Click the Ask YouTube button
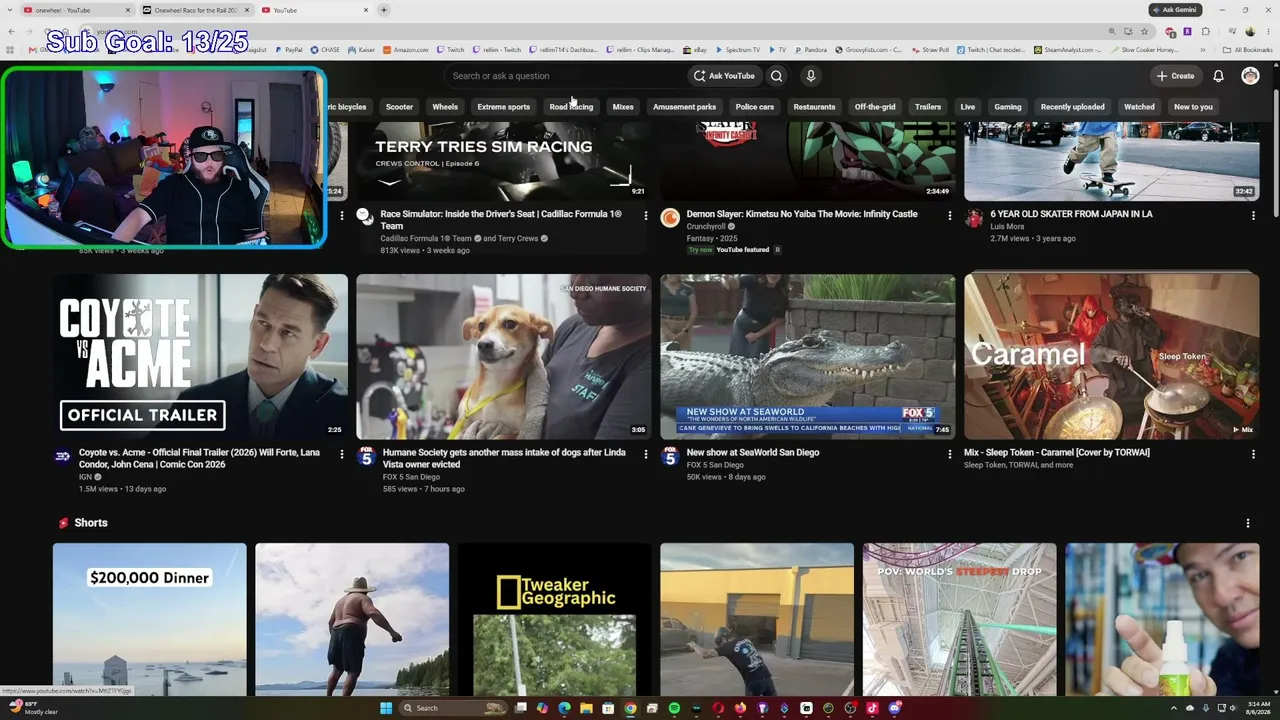 tap(724, 76)
